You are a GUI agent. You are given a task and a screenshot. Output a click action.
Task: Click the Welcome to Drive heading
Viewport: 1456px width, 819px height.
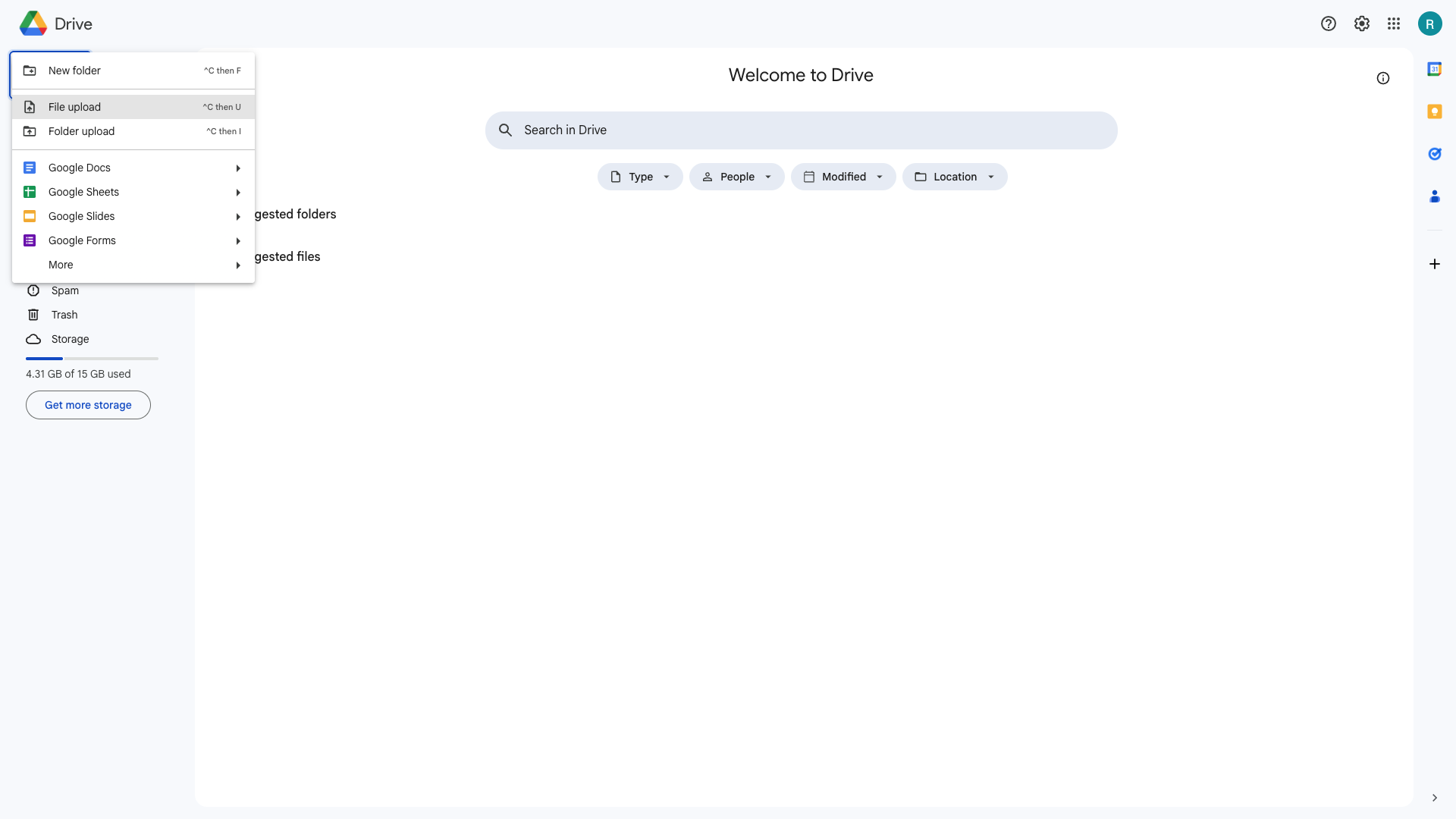coord(801,75)
